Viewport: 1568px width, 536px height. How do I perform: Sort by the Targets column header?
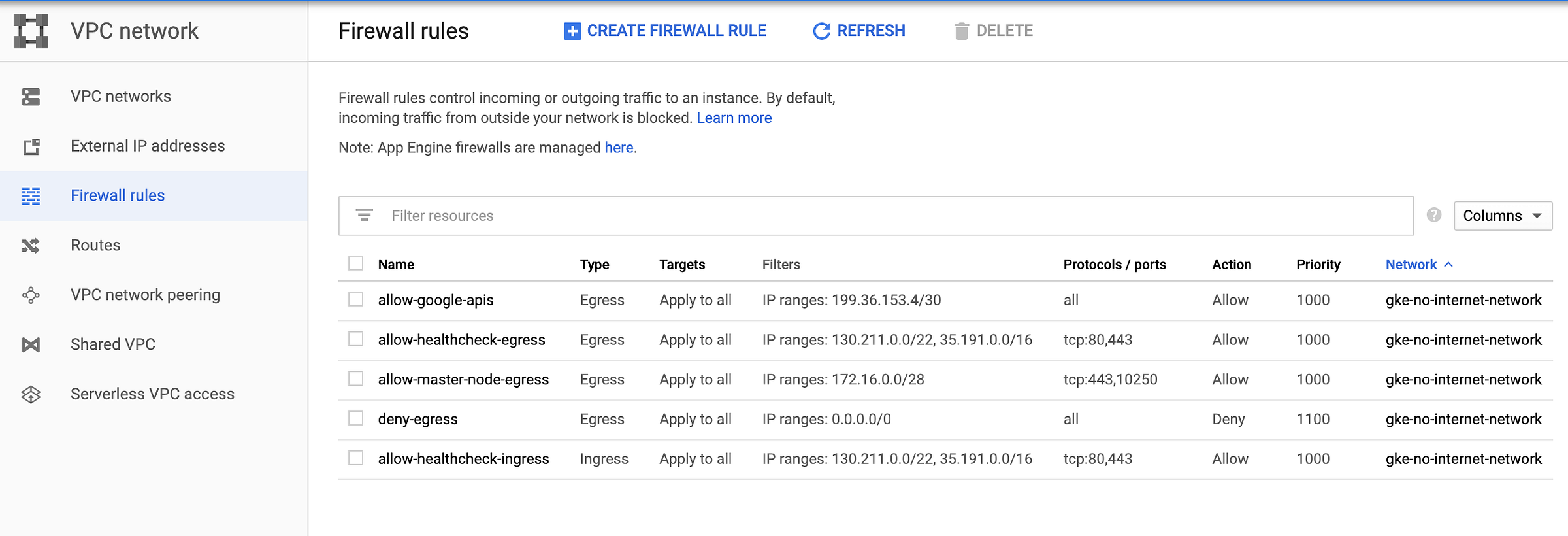[x=682, y=265]
